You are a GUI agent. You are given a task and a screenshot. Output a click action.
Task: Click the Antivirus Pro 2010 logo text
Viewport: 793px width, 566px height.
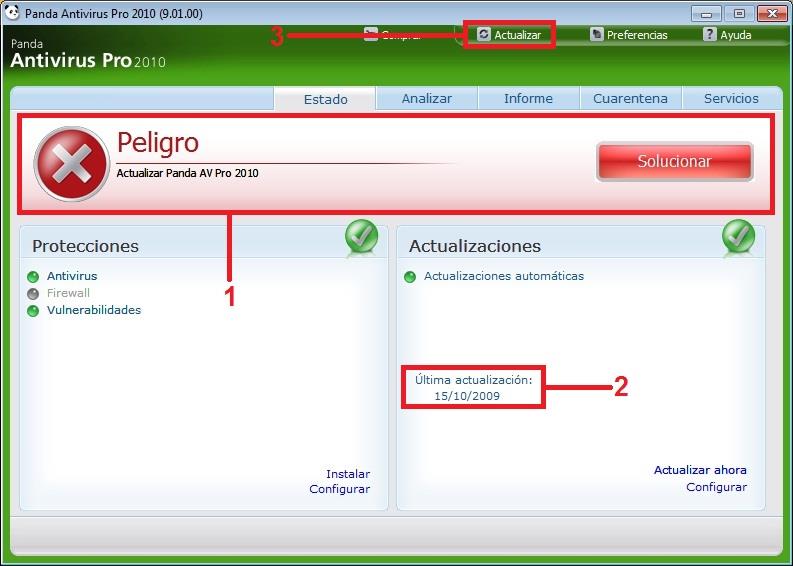pos(88,60)
